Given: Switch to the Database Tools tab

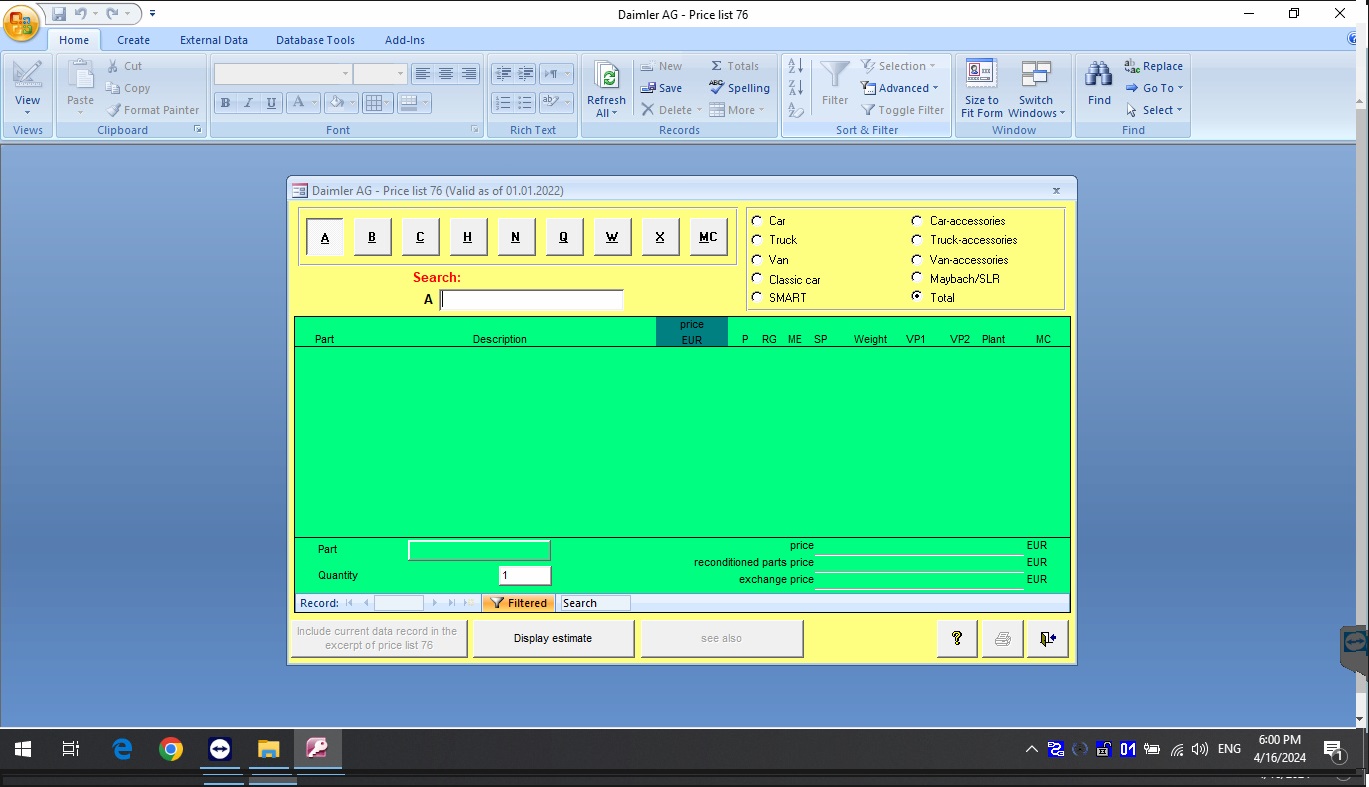Looking at the screenshot, I should tap(315, 40).
